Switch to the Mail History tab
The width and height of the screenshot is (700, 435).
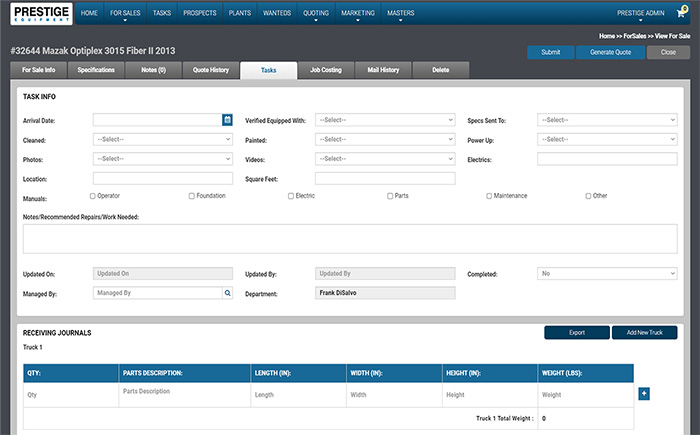(x=383, y=70)
